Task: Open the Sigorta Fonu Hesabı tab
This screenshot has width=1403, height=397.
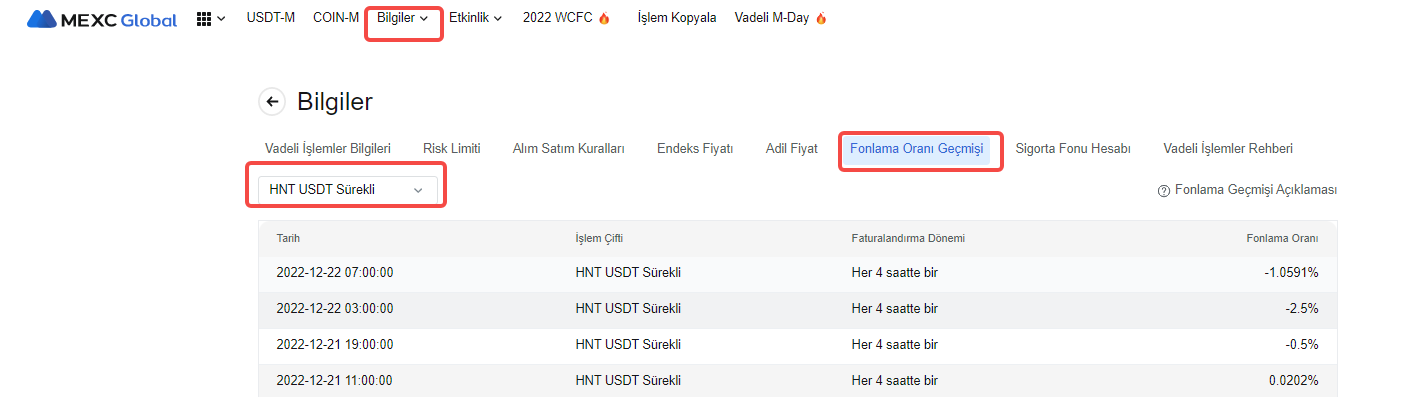Action: click(x=1073, y=149)
